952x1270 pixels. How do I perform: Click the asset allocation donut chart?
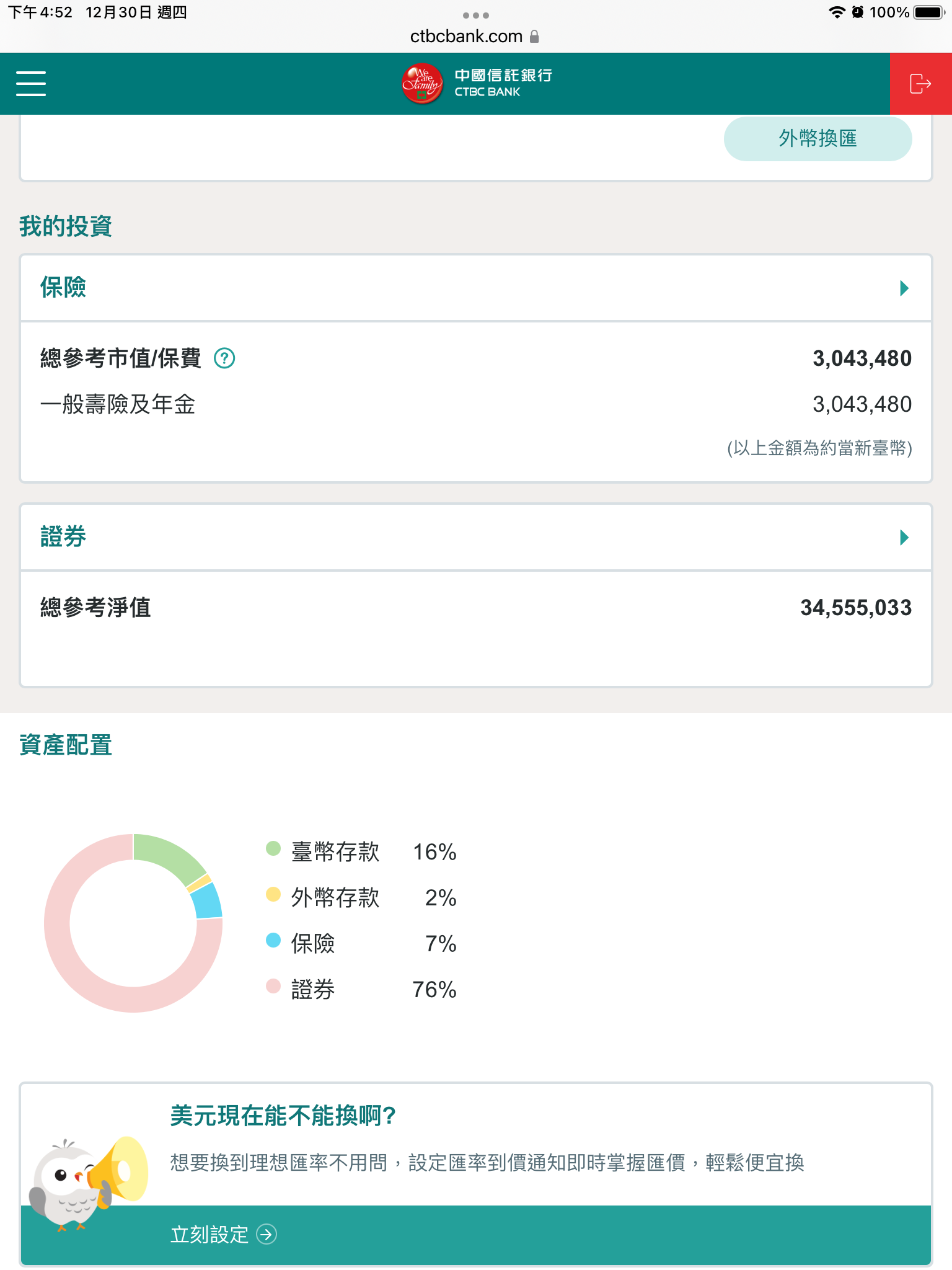(x=133, y=923)
